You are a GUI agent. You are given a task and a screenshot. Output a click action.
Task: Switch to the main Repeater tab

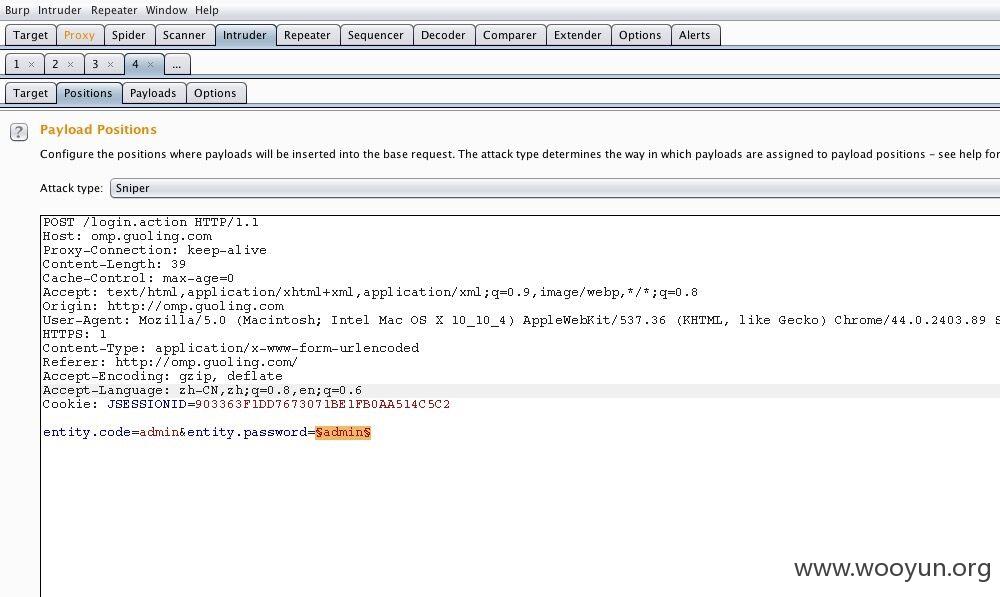point(307,35)
